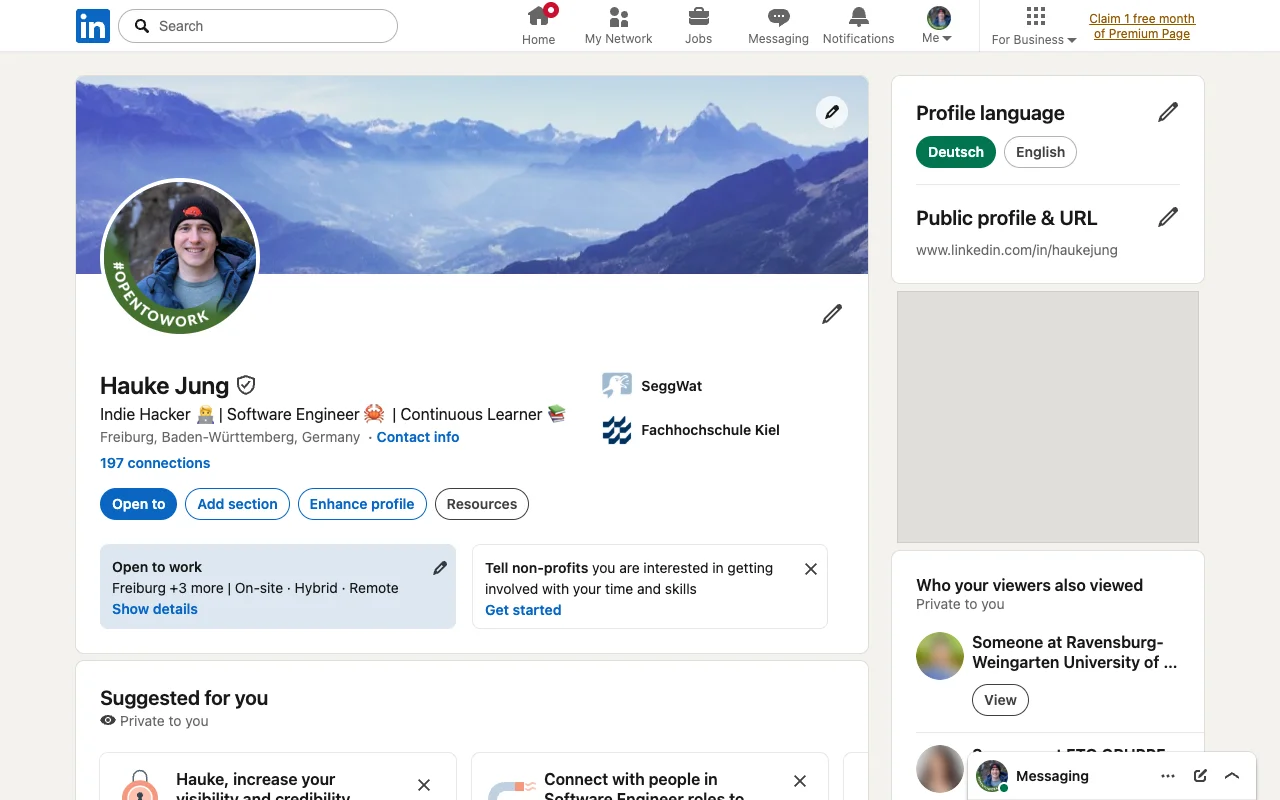Click the Add section button

[x=238, y=504]
